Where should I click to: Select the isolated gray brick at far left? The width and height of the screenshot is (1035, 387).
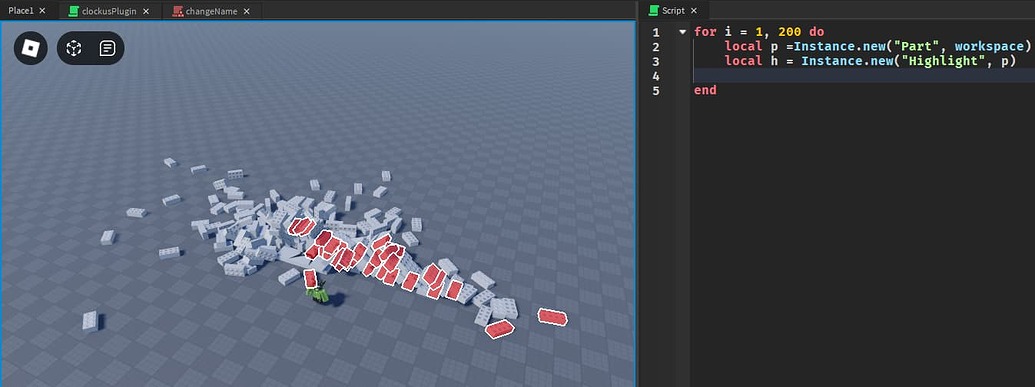[x=90, y=321]
